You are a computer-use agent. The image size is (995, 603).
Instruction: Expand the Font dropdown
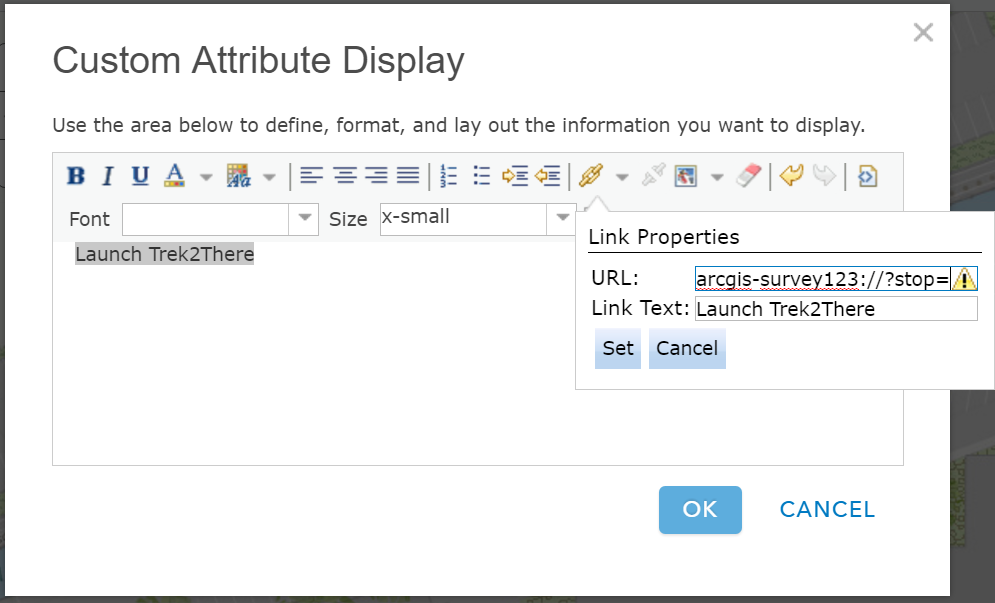pos(303,219)
